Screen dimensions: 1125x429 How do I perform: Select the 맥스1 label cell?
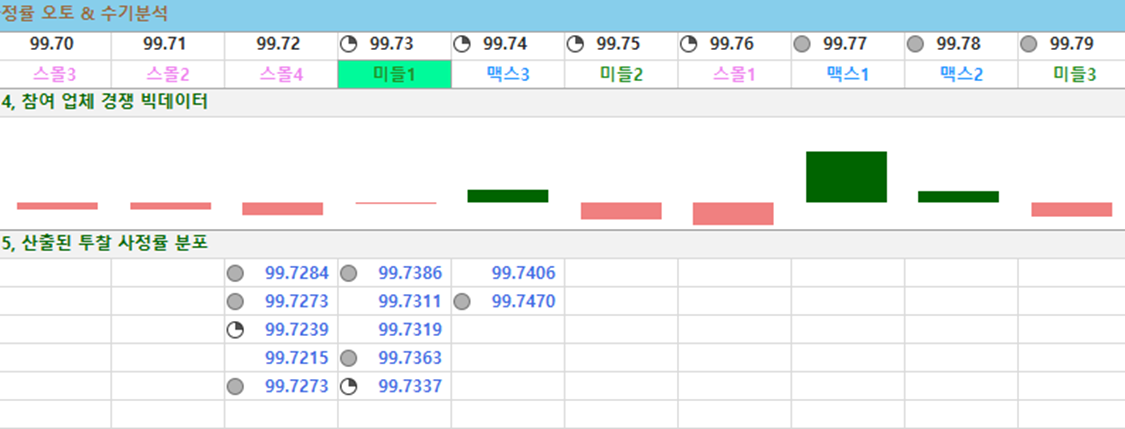pyautogui.click(x=848, y=74)
